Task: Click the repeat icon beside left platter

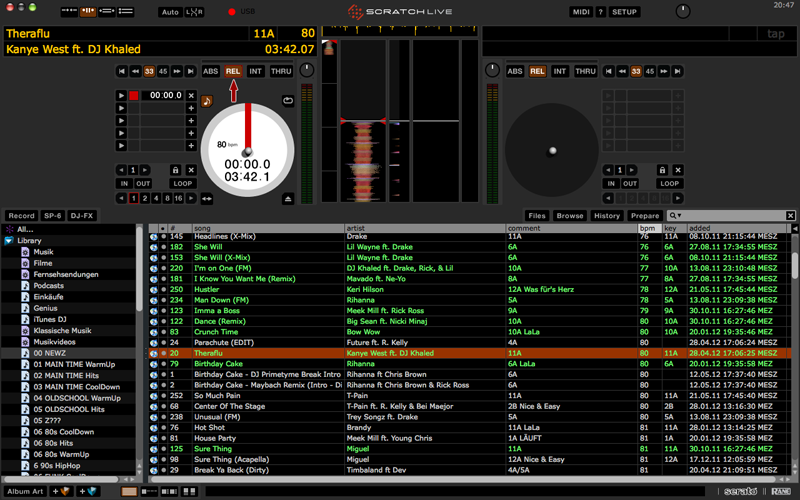Action: point(288,100)
